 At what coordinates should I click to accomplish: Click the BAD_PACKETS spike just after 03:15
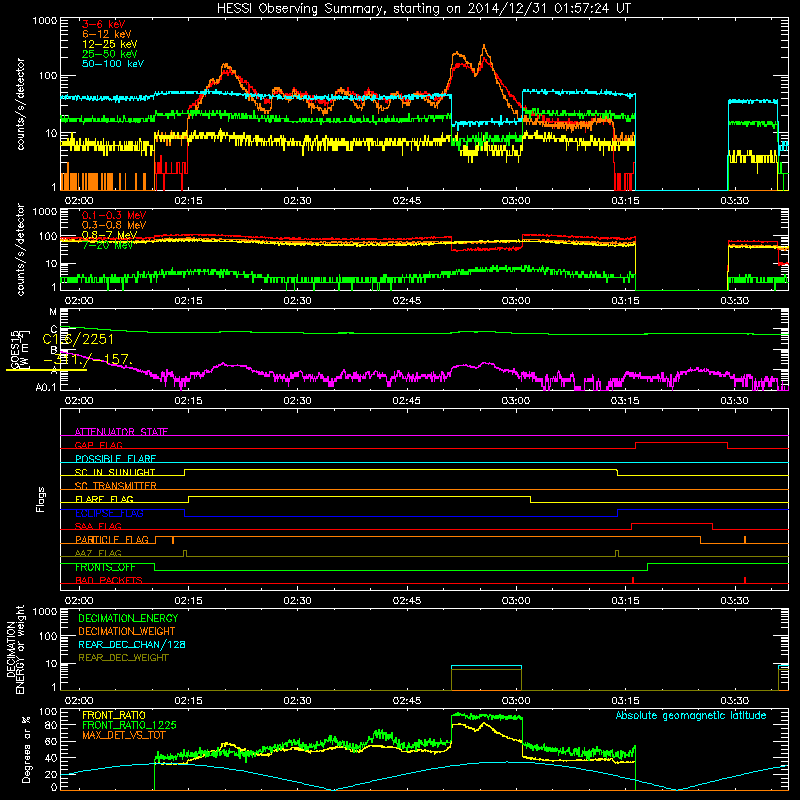point(633,580)
